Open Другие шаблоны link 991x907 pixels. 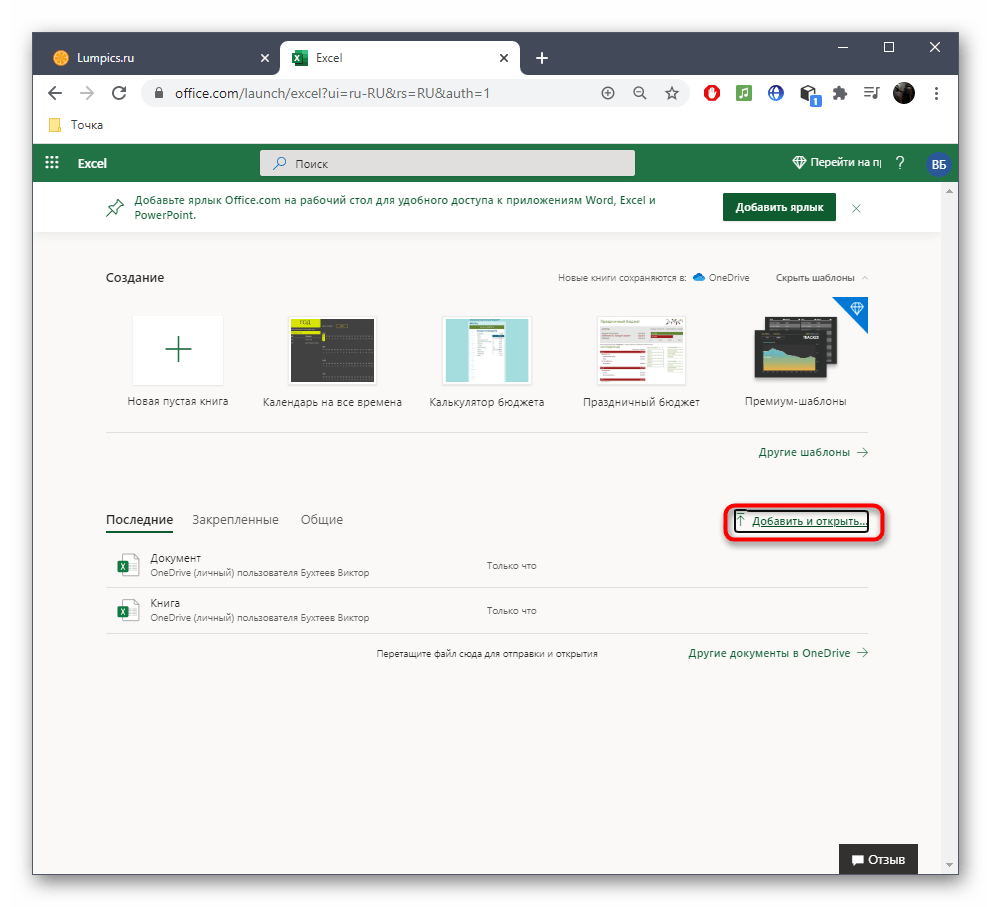[813, 452]
